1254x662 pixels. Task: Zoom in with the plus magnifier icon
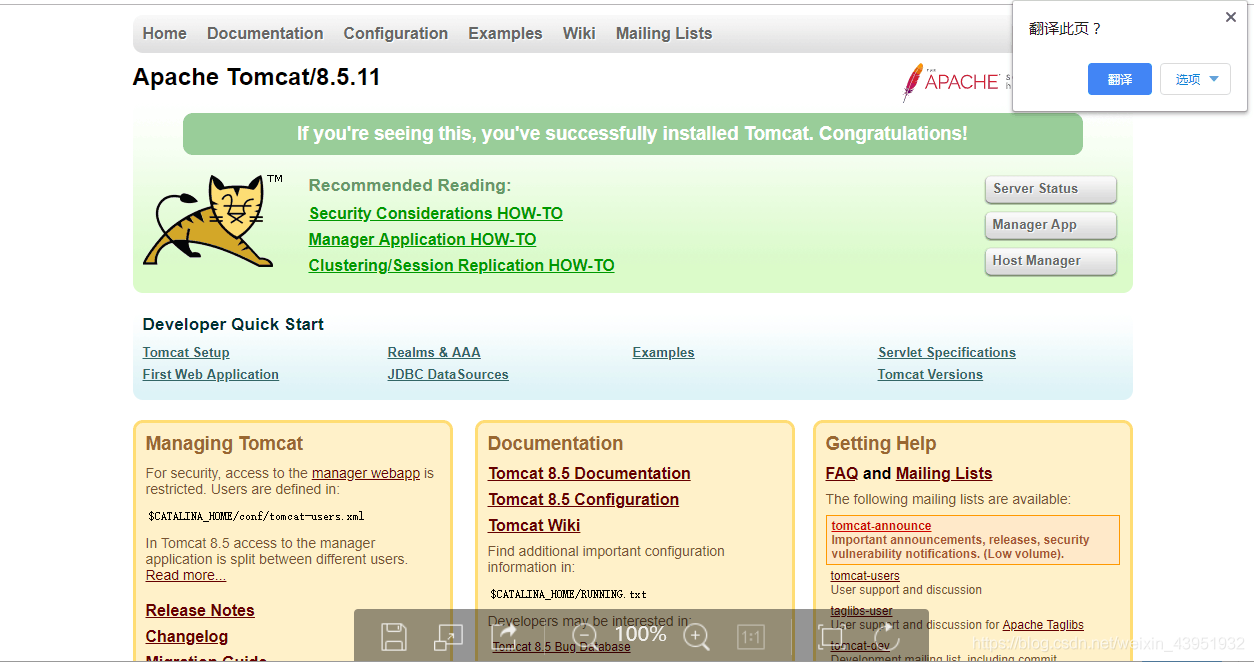coord(696,636)
